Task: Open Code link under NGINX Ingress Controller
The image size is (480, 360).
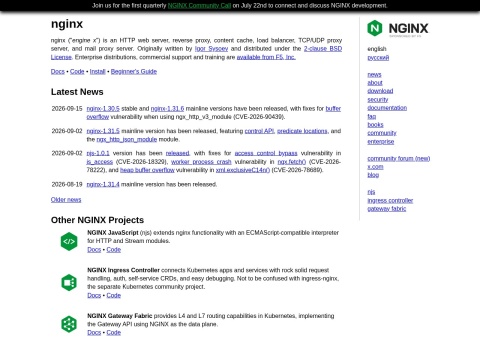Action: pyautogui.click(x=114, y=295)
